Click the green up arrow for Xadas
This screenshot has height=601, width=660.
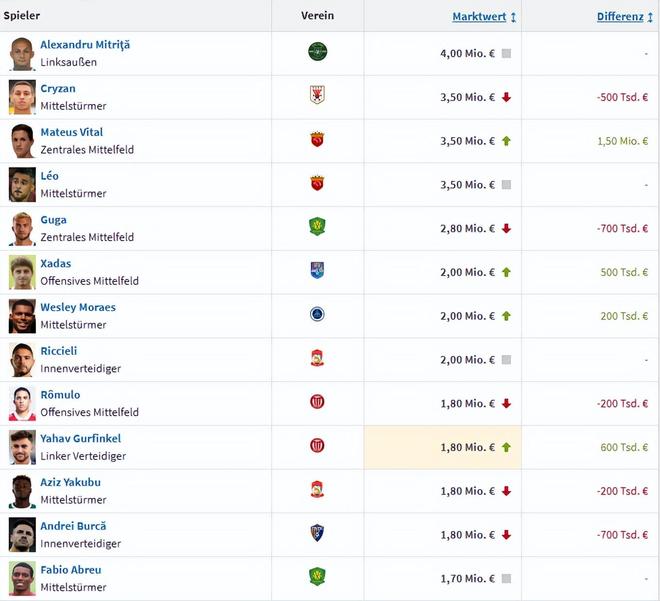506,272
